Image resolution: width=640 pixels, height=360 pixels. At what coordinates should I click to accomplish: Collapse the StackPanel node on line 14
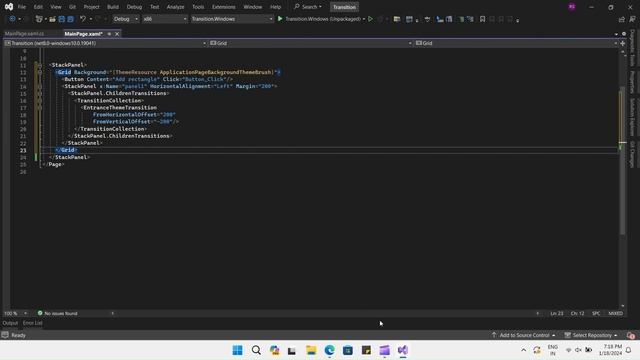40,87
